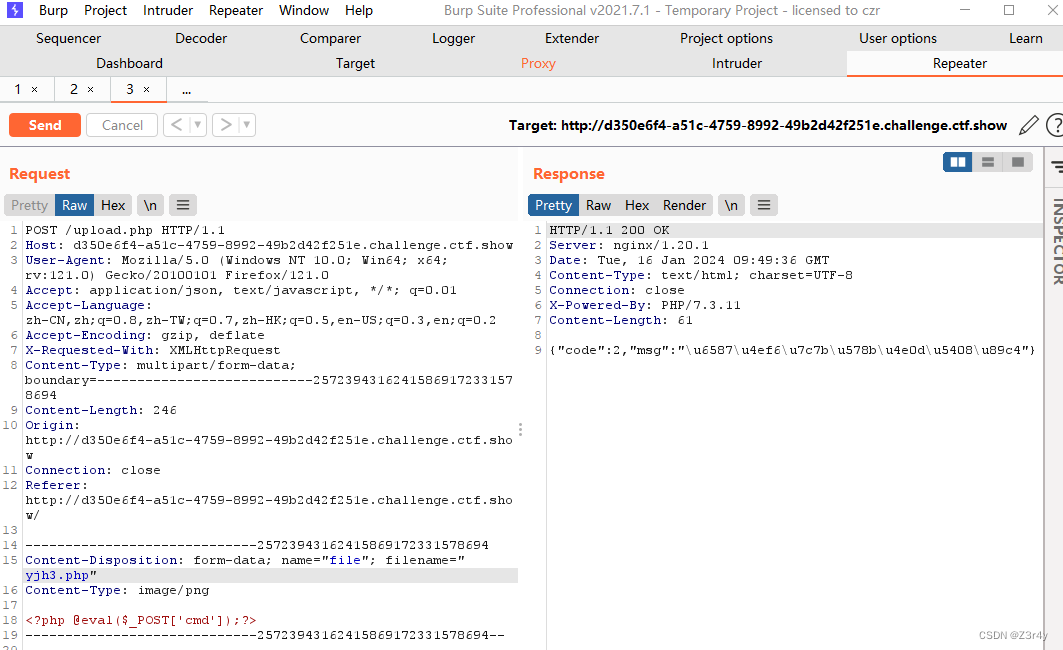Open the Project menu

pos(105,10)
